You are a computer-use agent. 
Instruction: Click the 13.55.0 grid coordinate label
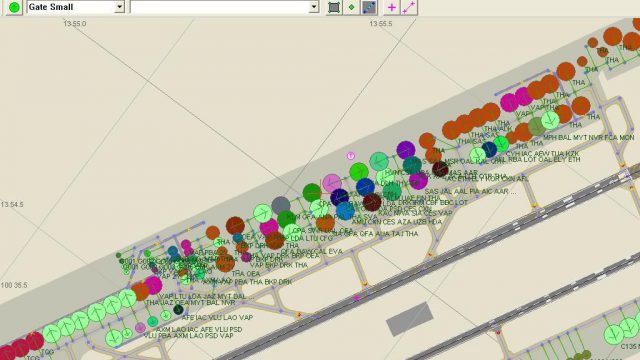(75, 24)
